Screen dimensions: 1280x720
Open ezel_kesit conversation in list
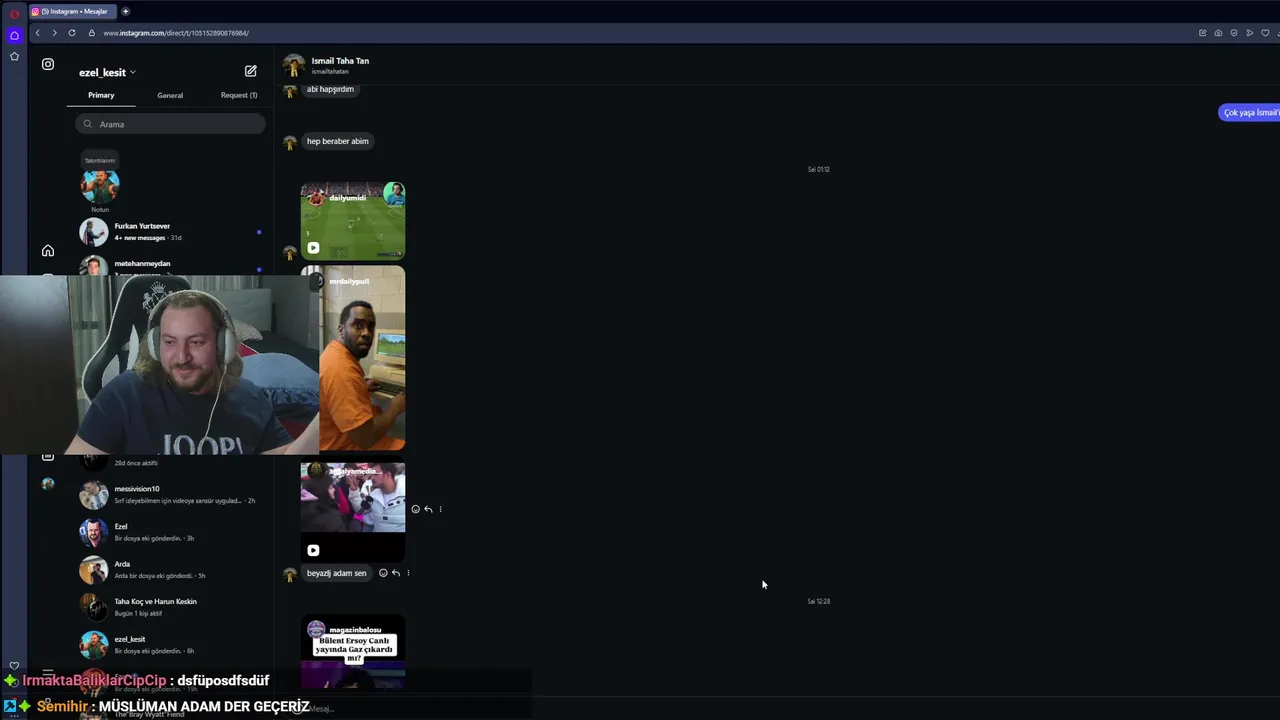point(170,645)
